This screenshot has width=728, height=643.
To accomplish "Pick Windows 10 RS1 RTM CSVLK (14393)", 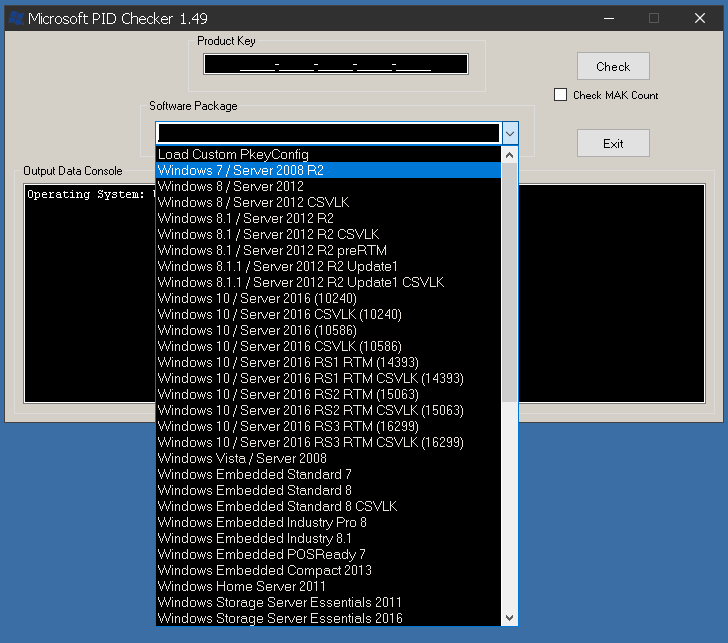I will pos(328,378).
